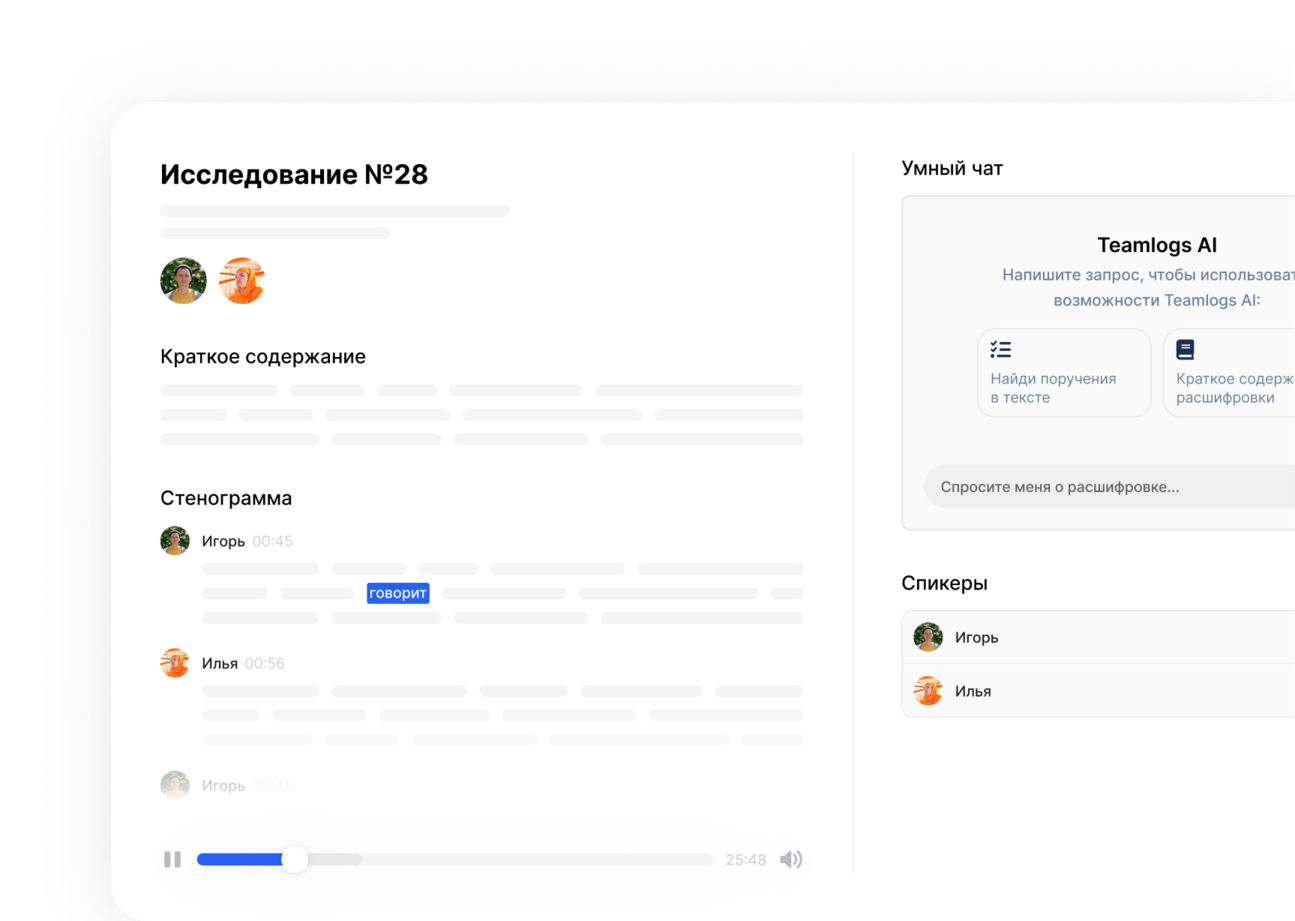Jump to timestamp 00:56 next to Илья
The height and width of the screenshot is (921, 1295).
tap(265, 663)
